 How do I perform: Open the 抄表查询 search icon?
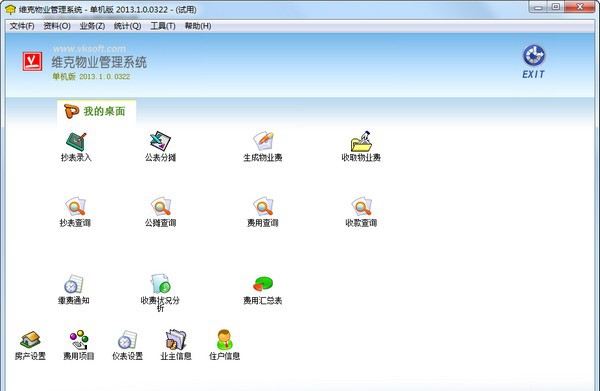[x=75, y=207]
